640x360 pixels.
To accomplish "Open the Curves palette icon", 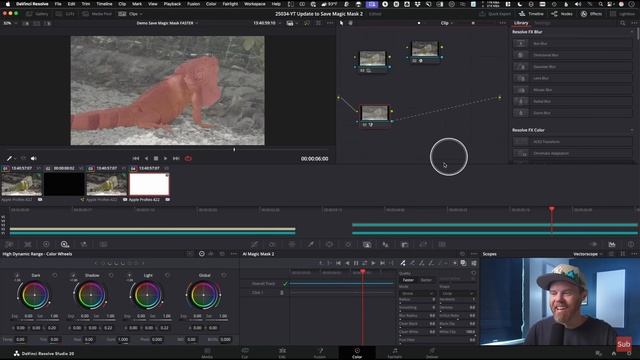I will click(254, 244).
